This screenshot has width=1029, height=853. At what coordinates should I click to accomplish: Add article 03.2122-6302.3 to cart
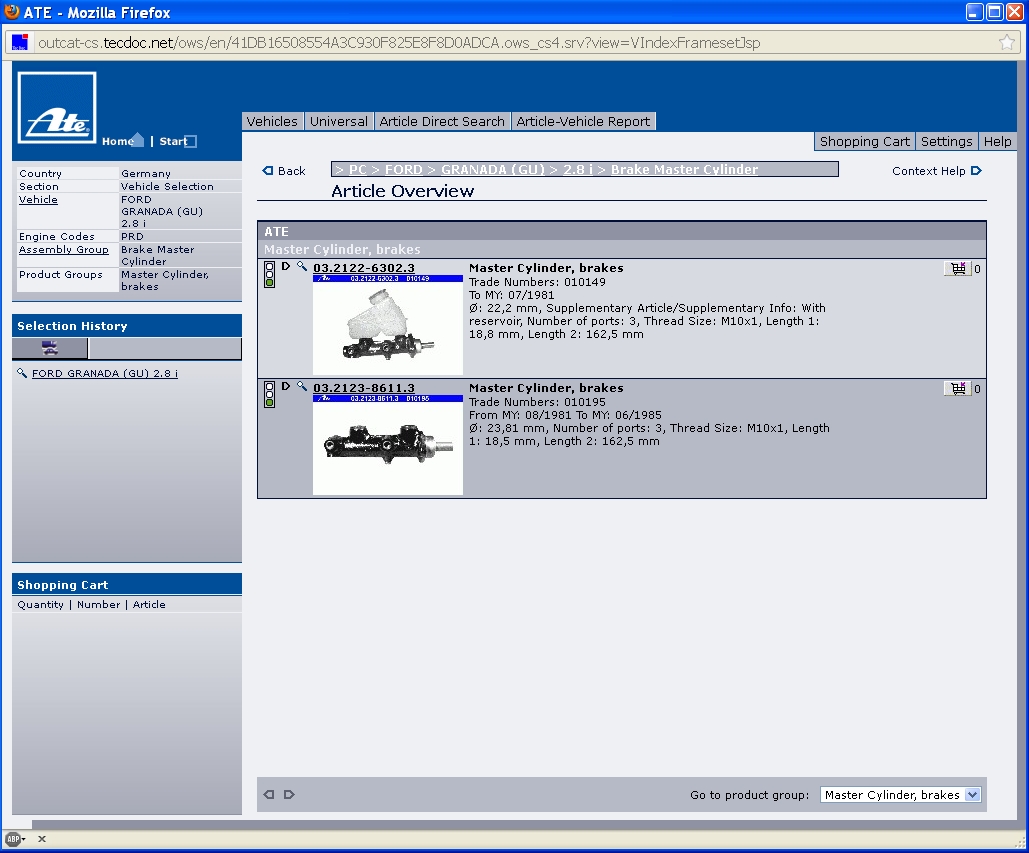tap(957, 268)
